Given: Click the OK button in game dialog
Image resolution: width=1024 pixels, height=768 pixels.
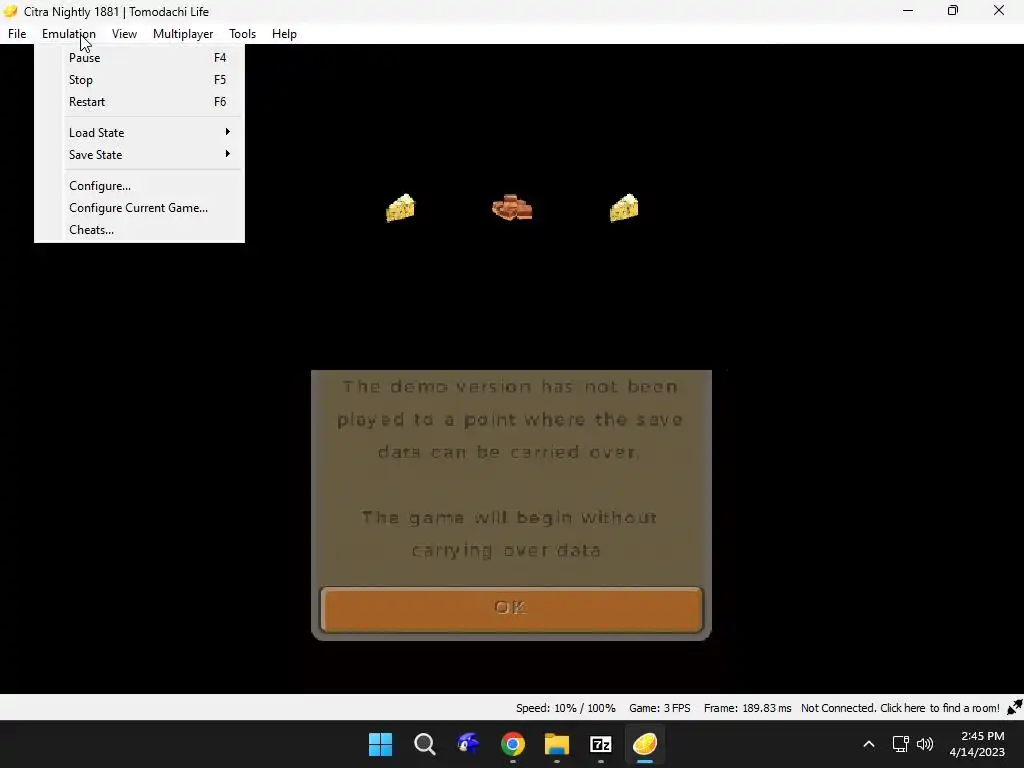Looking at the screenshot, I should pos(511,609).
